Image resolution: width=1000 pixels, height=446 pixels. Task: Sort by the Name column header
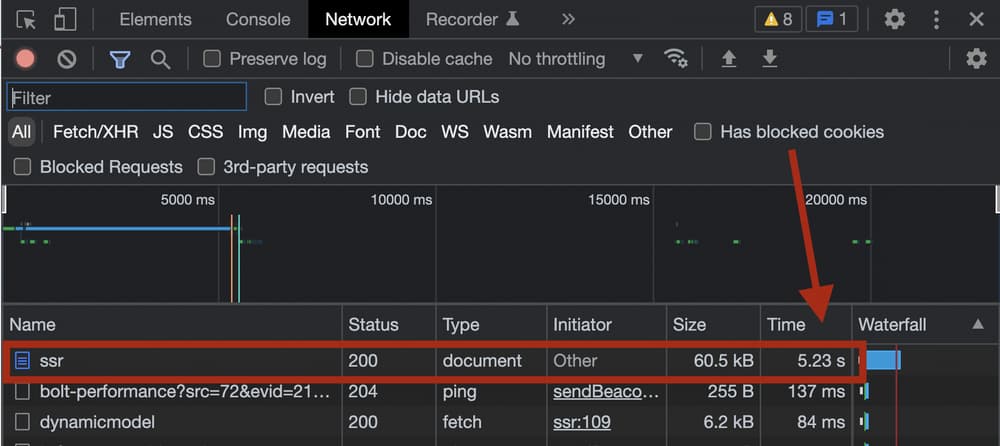point(172,325)
